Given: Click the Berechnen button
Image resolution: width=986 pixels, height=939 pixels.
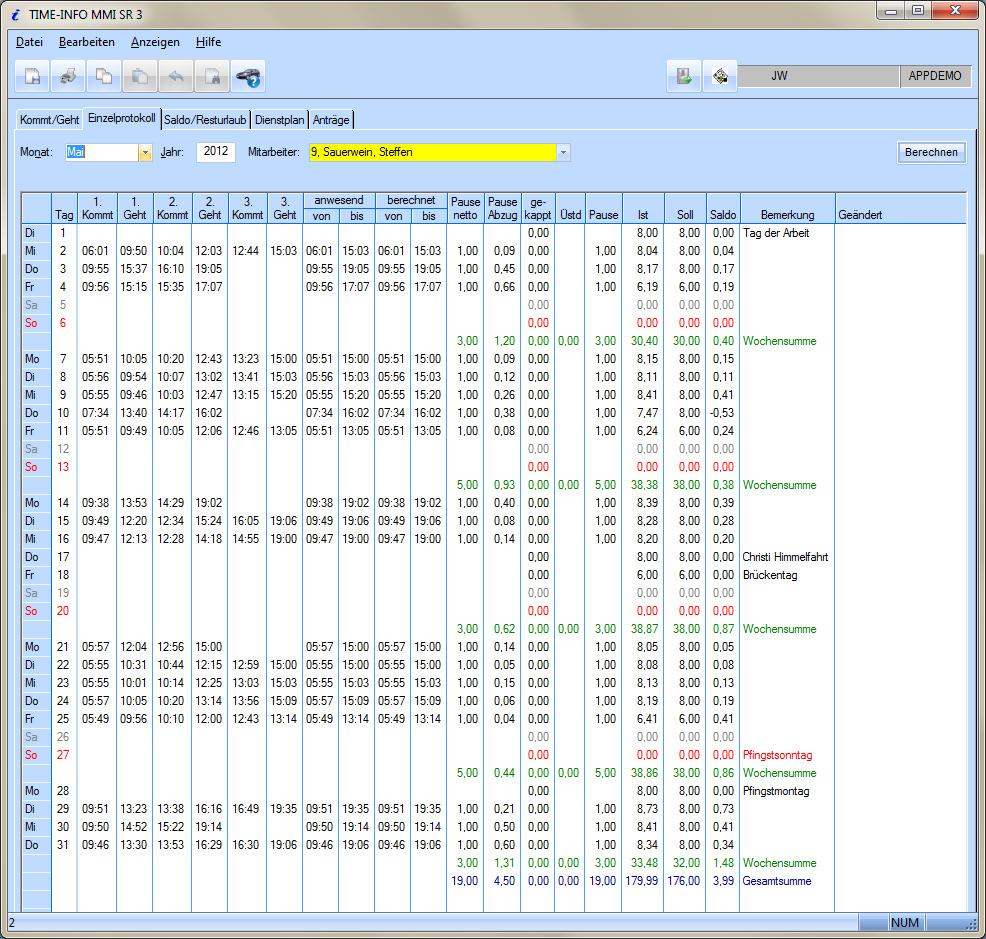Looking at the screenshot, I should coord(931,152).
